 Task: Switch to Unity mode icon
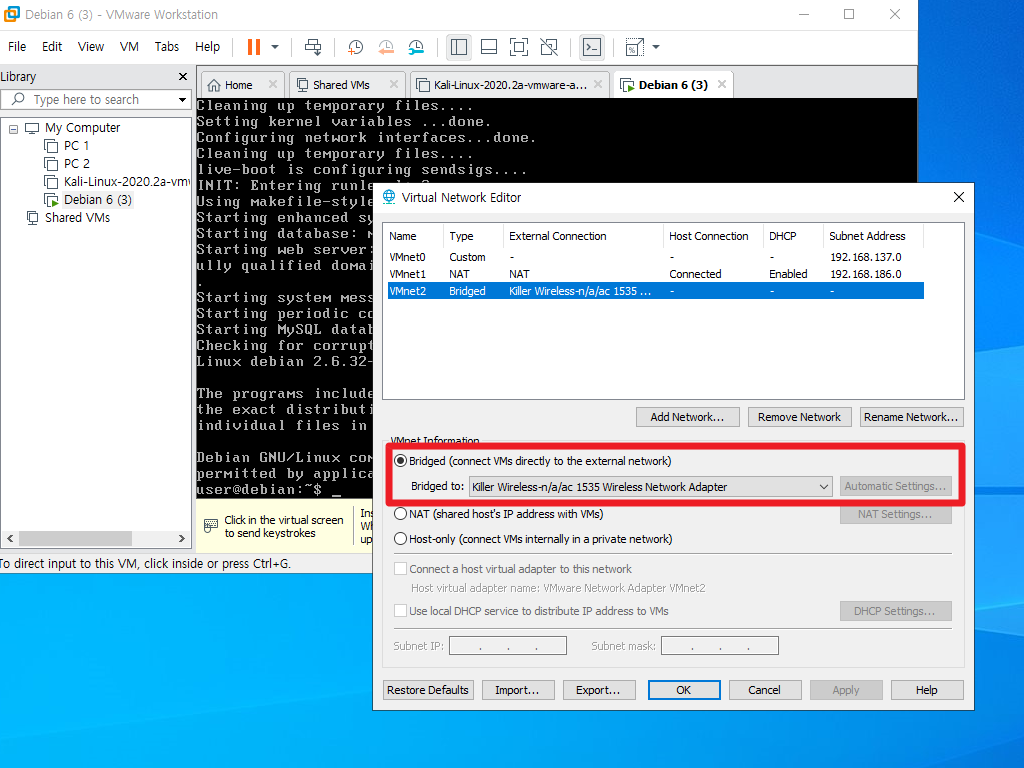(x=549, y=47)
